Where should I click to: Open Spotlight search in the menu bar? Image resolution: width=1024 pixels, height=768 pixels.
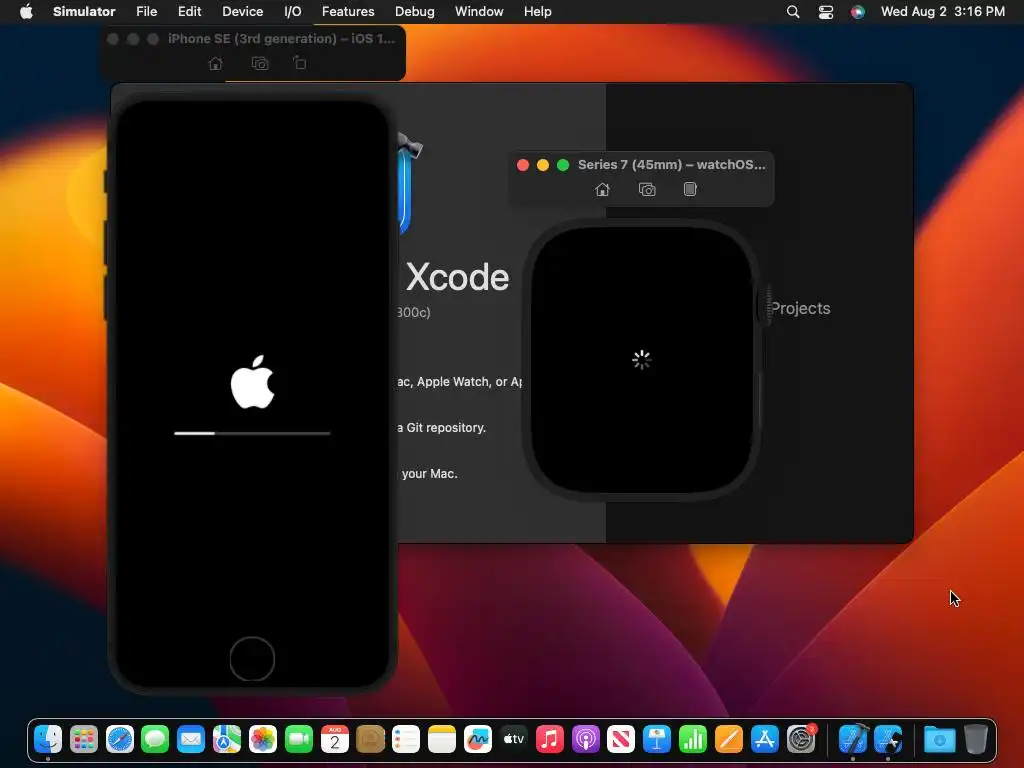(793, 12)
